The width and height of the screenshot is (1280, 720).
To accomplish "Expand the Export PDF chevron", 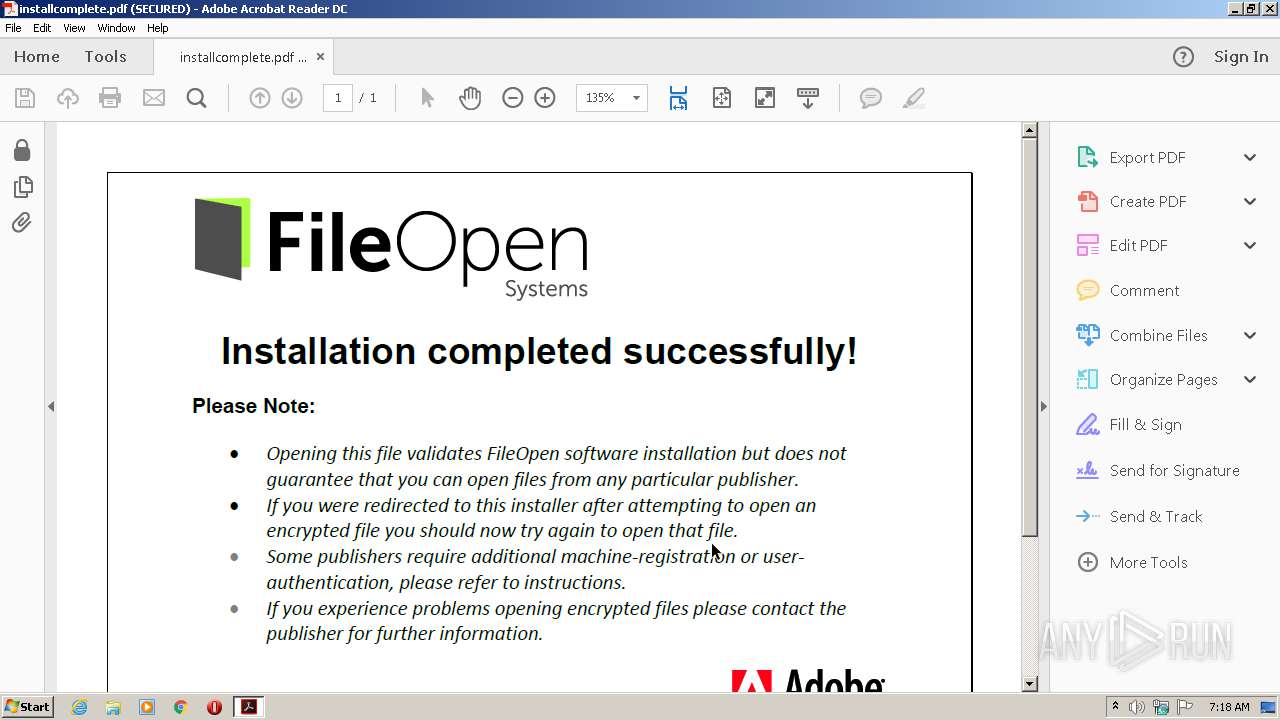I will click(1250, 157).
